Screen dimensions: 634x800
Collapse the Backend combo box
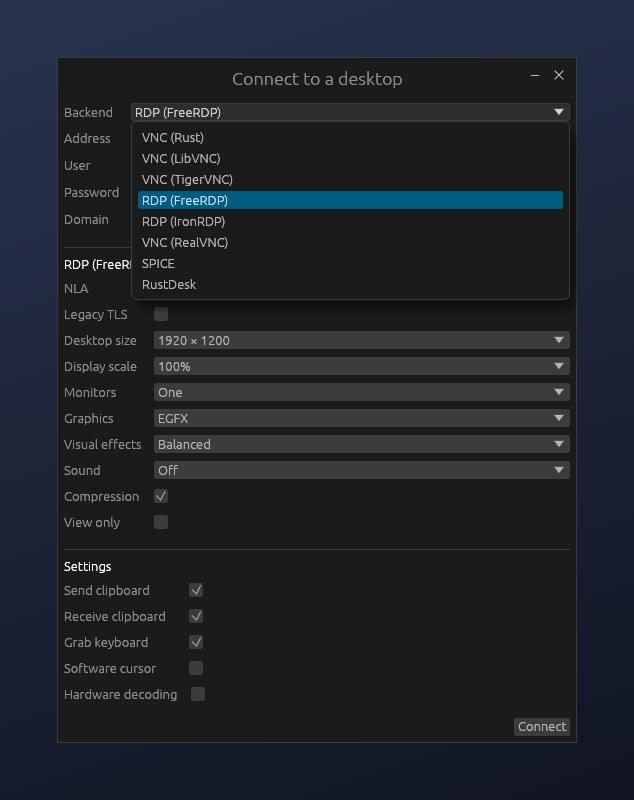point(350,112)
